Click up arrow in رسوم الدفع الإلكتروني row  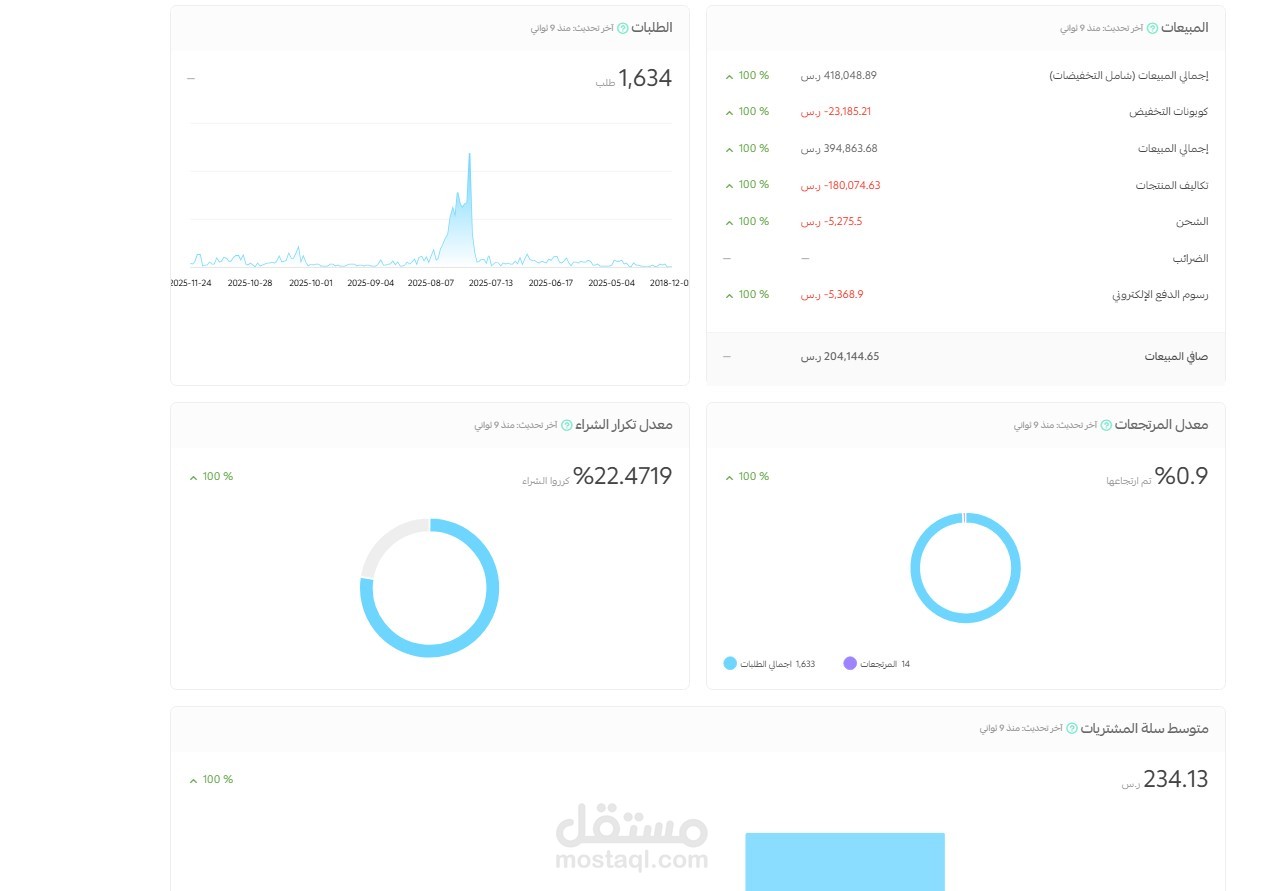pos(729,295)
